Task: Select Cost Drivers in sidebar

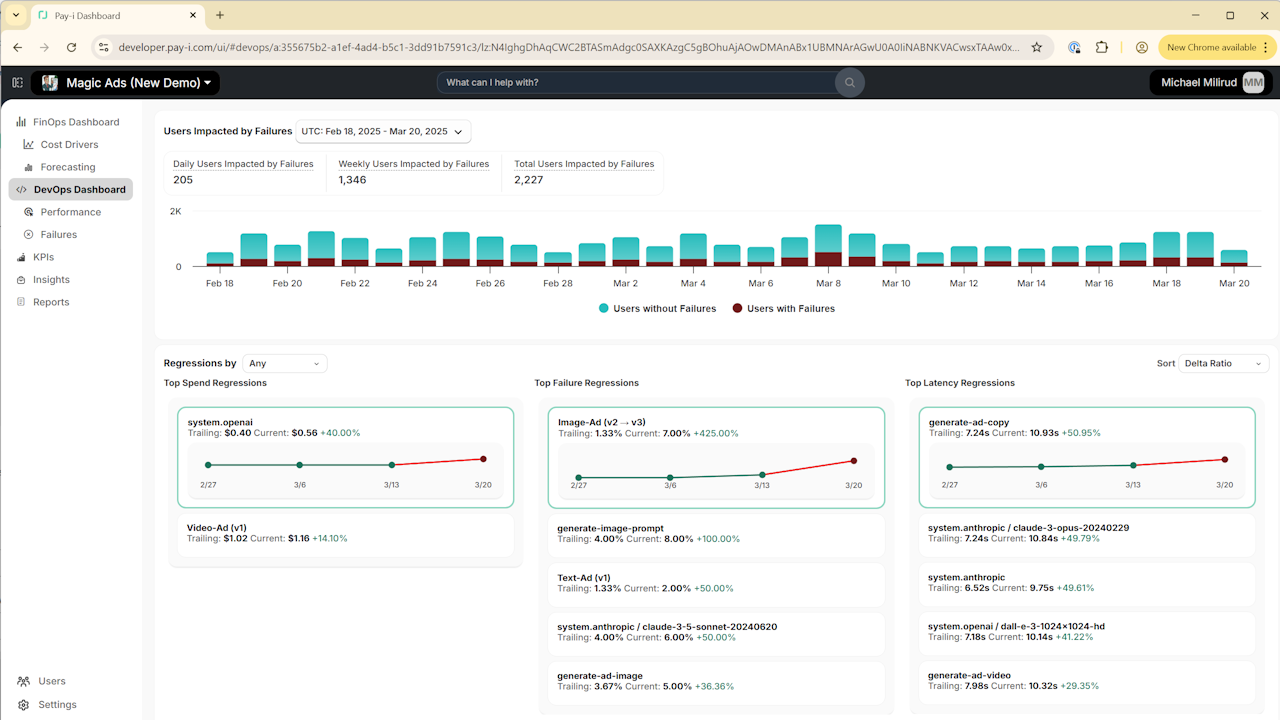Action: [68, 145]
